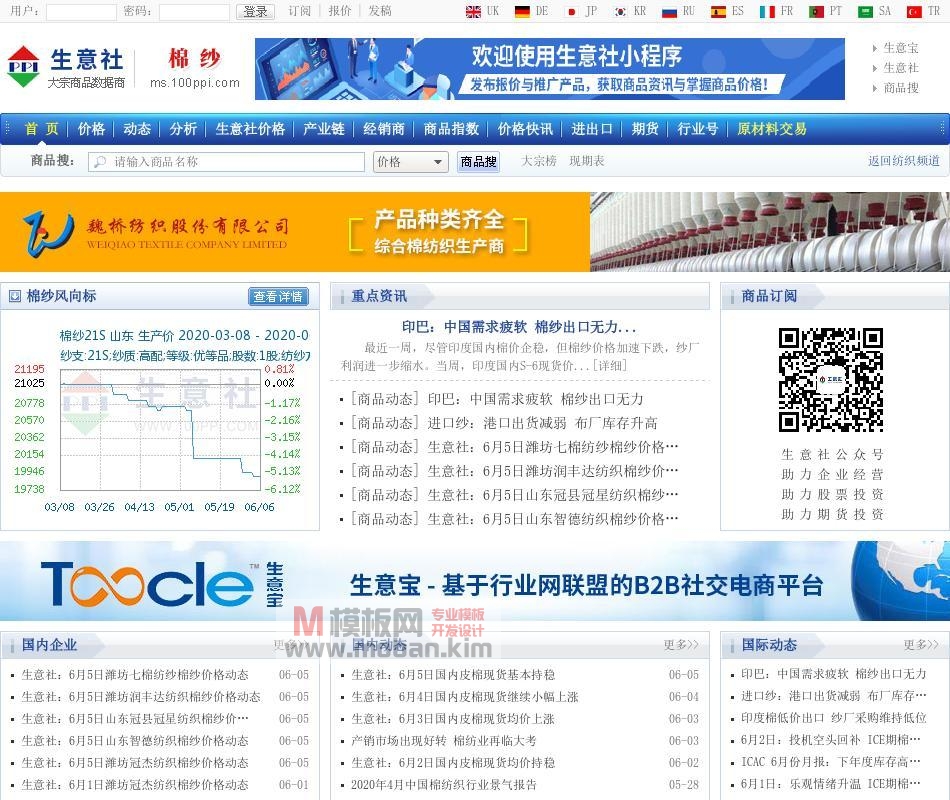The width and height of the screenshot is (950, 800).
Task: Click the German flag icon
Action: pos(522,12)
